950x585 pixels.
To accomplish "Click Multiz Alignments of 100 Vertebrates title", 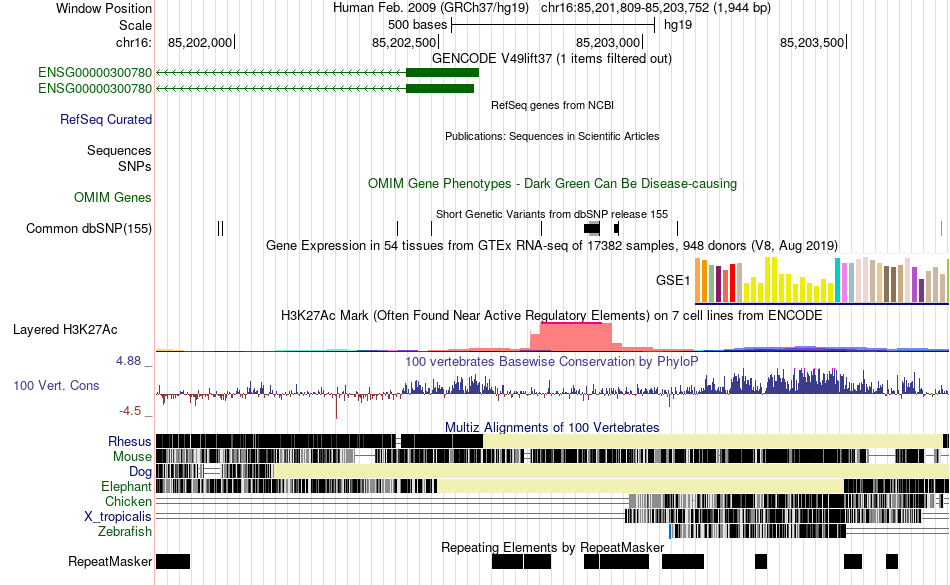I will point(552,428).
